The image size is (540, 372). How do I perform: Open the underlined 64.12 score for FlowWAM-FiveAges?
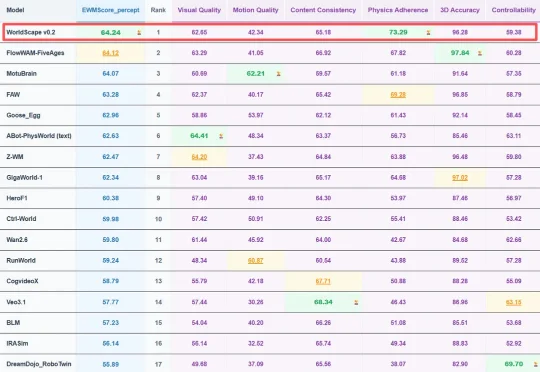click(111, 53)
